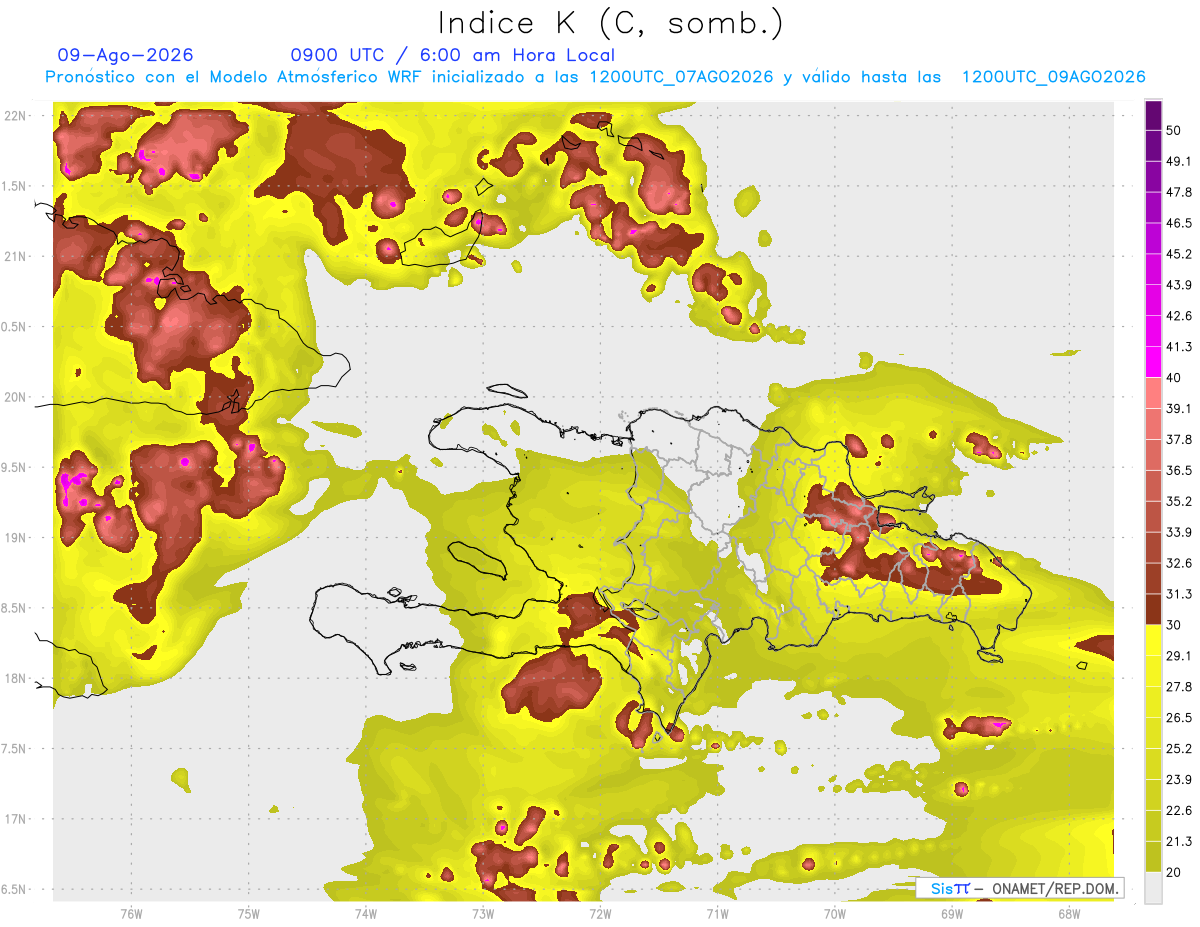Click the "47.8" value on the color scale
The height and width of the screenshot is (927, 1200).
click(1179, 192)
